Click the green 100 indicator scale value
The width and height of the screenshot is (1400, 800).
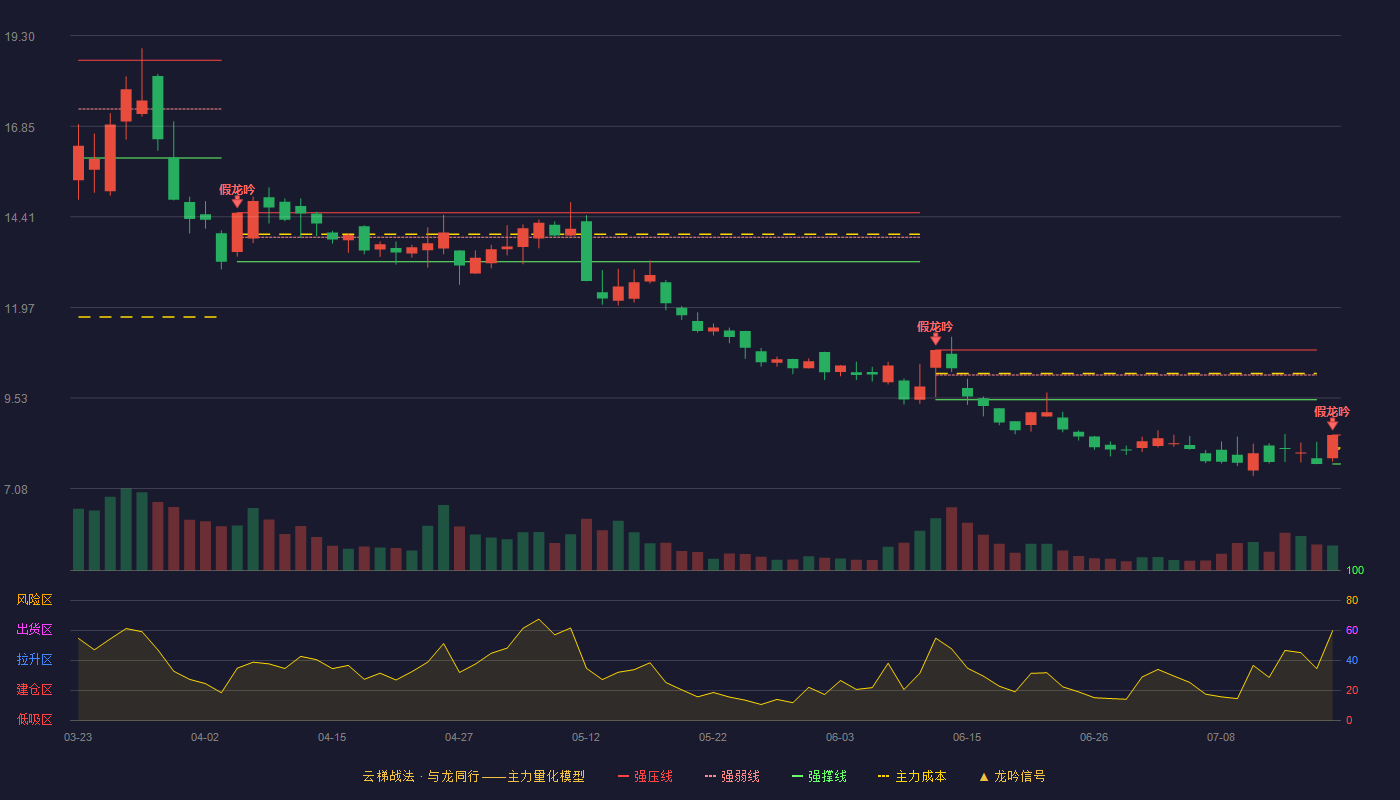coord(1355,571)
